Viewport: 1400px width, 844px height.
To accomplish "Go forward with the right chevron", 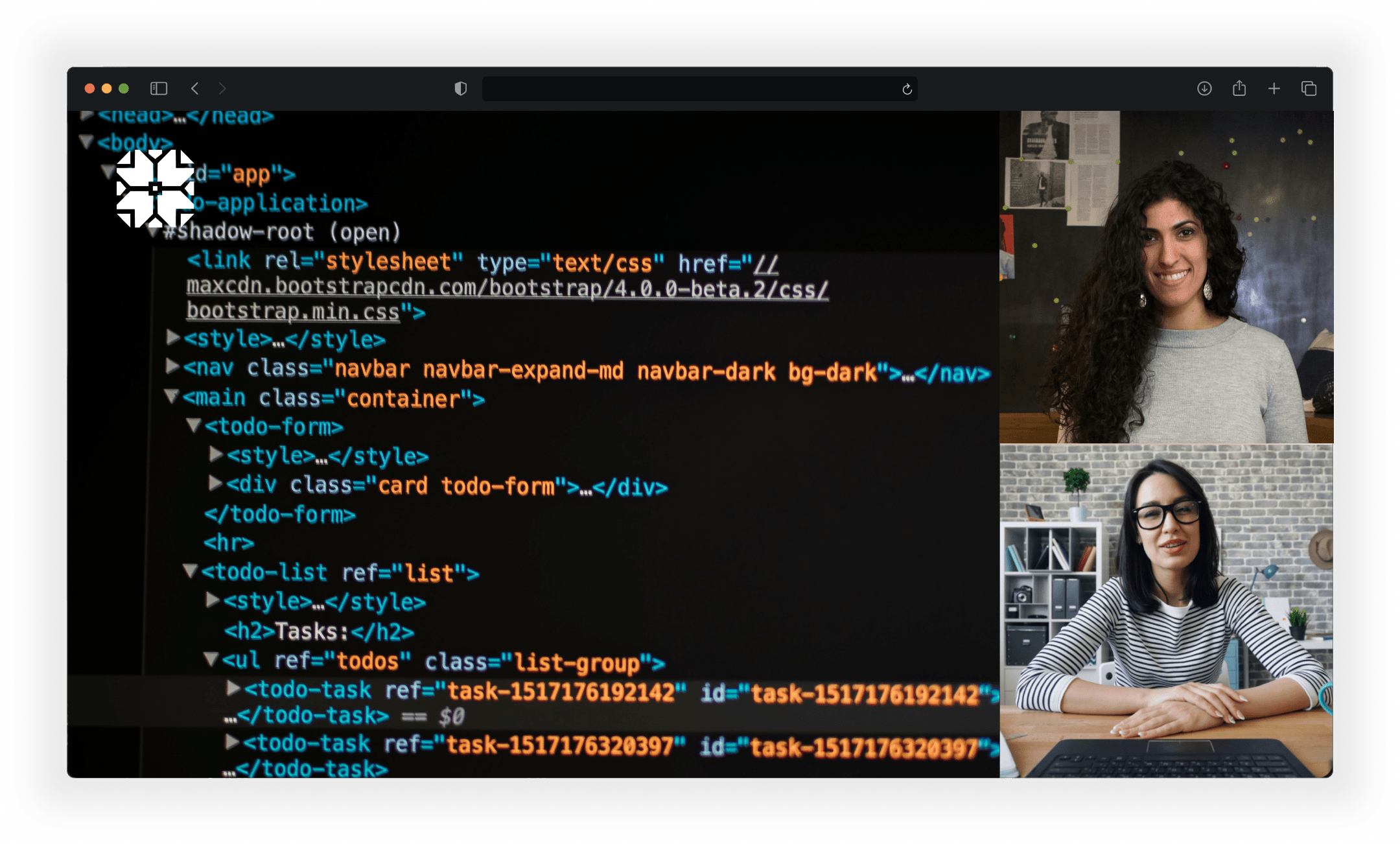I will [x=222, y=88].
